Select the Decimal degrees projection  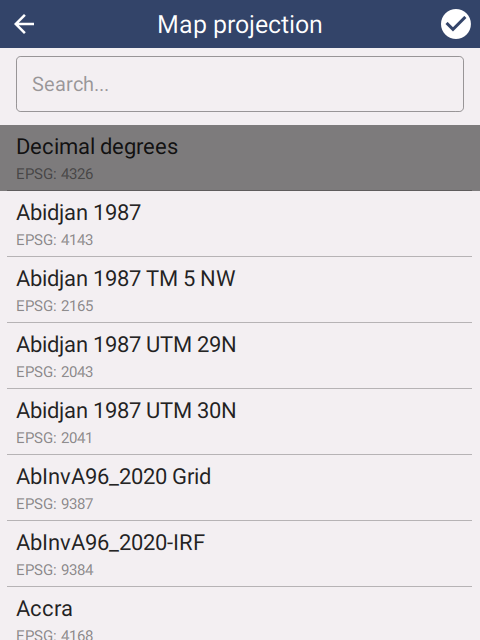pyautogui.click(x=240, y=158)
